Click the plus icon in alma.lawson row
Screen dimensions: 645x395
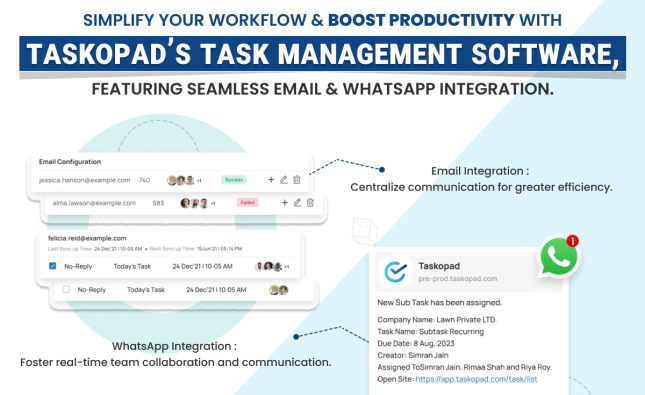coord(285,202)
